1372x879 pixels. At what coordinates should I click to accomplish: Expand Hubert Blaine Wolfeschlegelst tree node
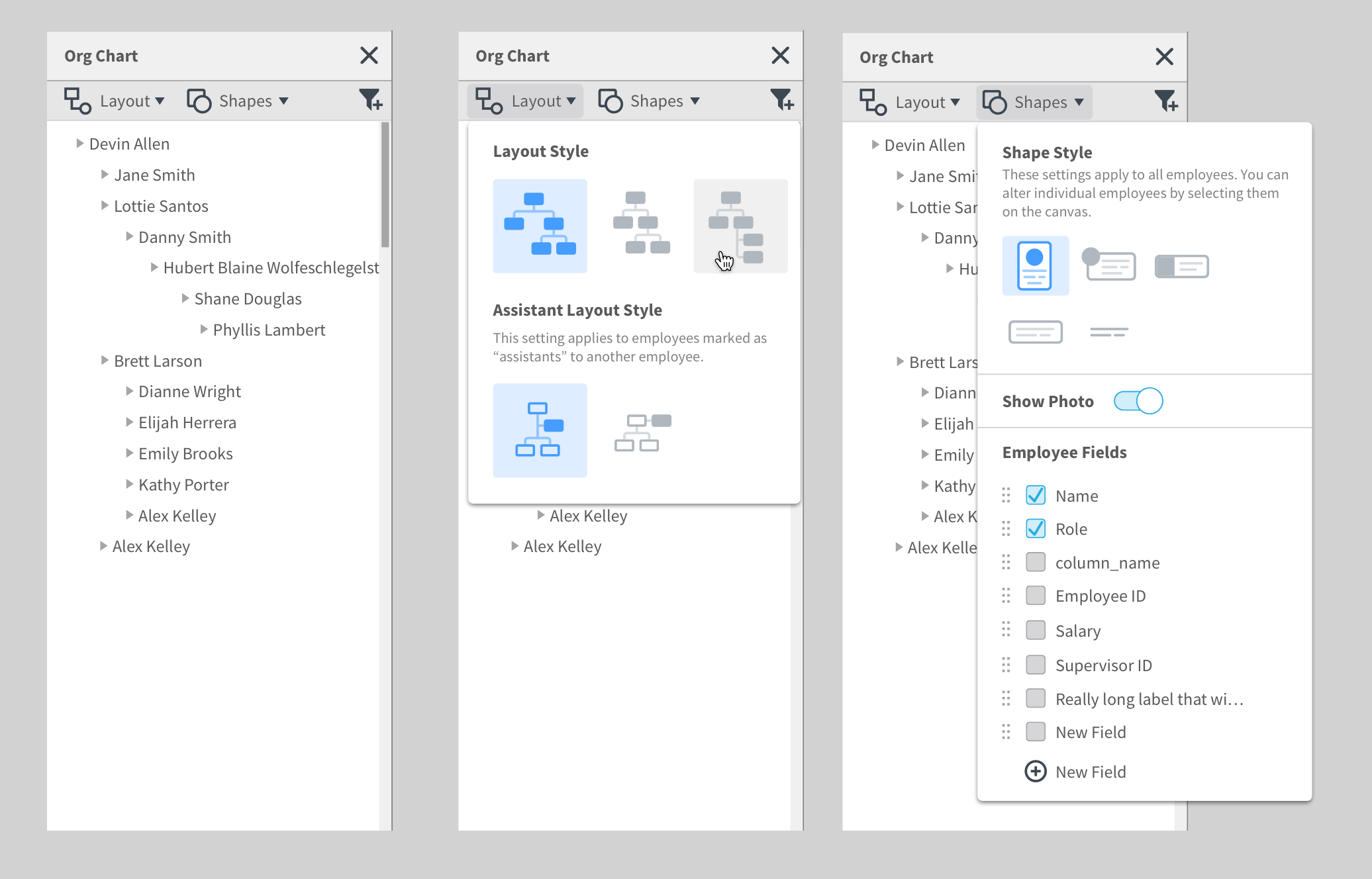pyautogui.click(x=154, y=267)
